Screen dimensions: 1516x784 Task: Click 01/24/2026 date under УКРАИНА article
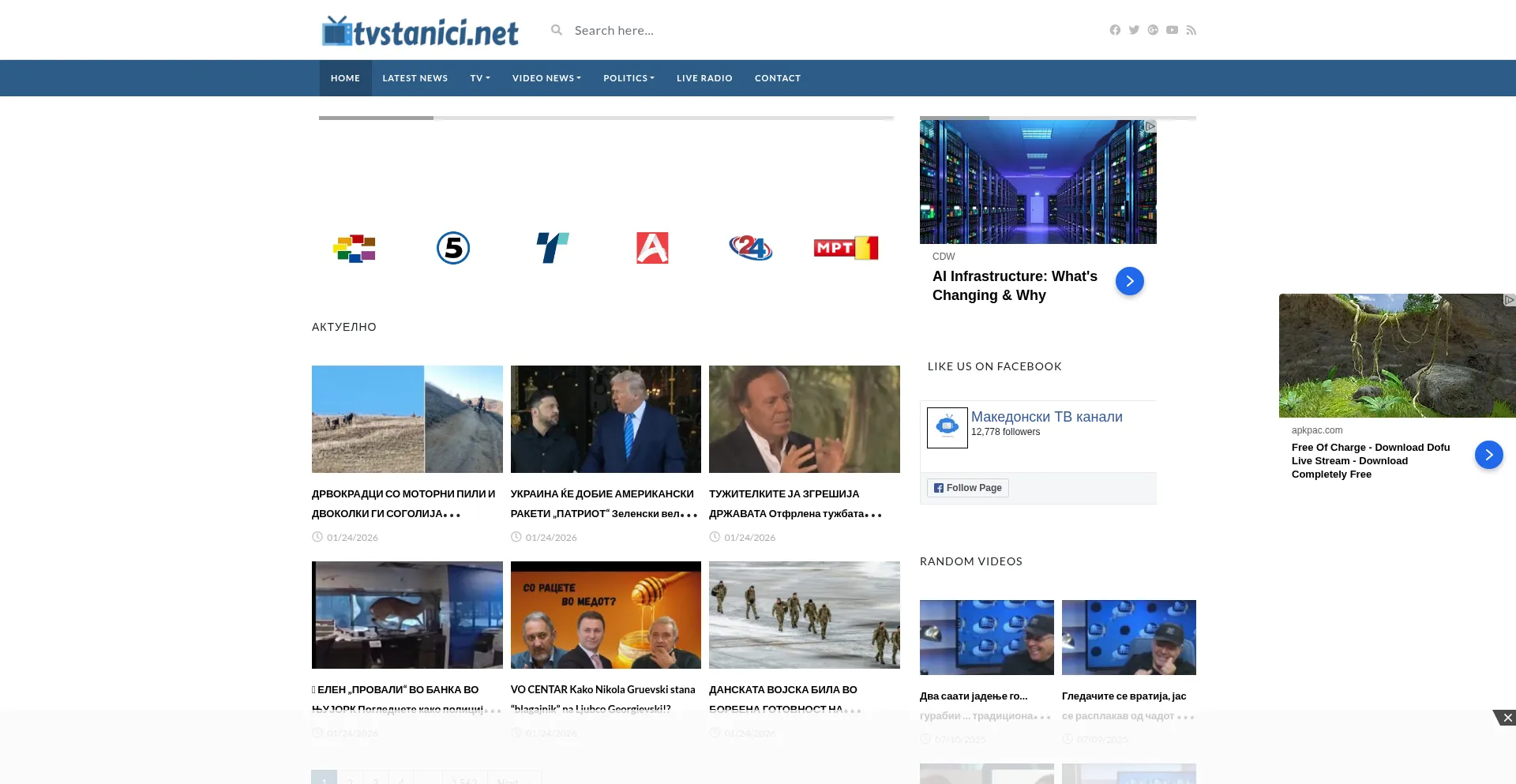click(551, 538)
